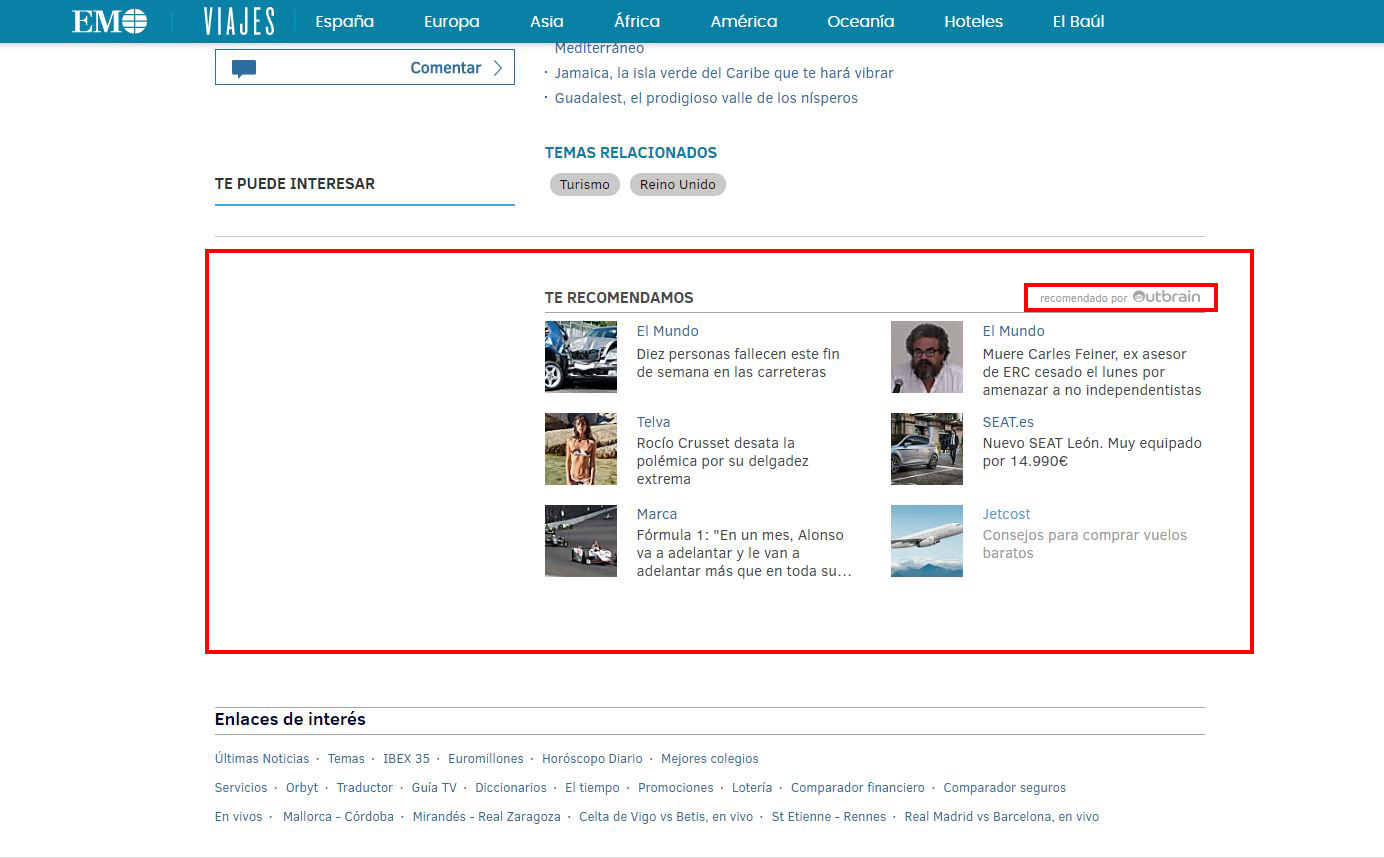Open 'Consejos para comprar vuelos baratos' headline
Viewport: 1384px width, 858px height.
1085,544
